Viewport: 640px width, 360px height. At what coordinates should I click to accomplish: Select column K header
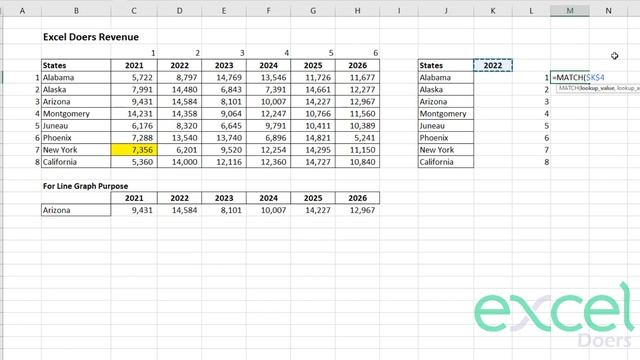[x=493, y=11]
